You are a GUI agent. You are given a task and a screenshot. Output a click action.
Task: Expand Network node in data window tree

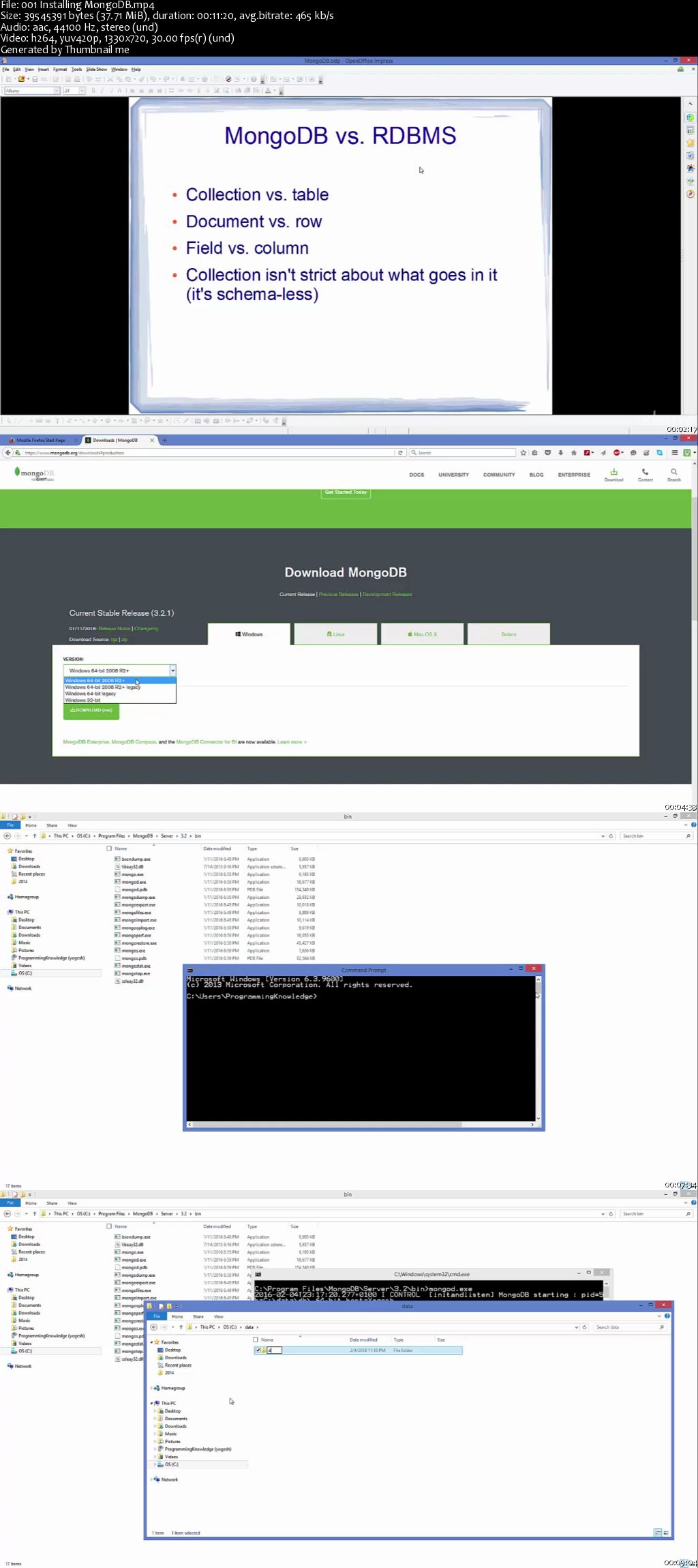[x=151, y=1479]
